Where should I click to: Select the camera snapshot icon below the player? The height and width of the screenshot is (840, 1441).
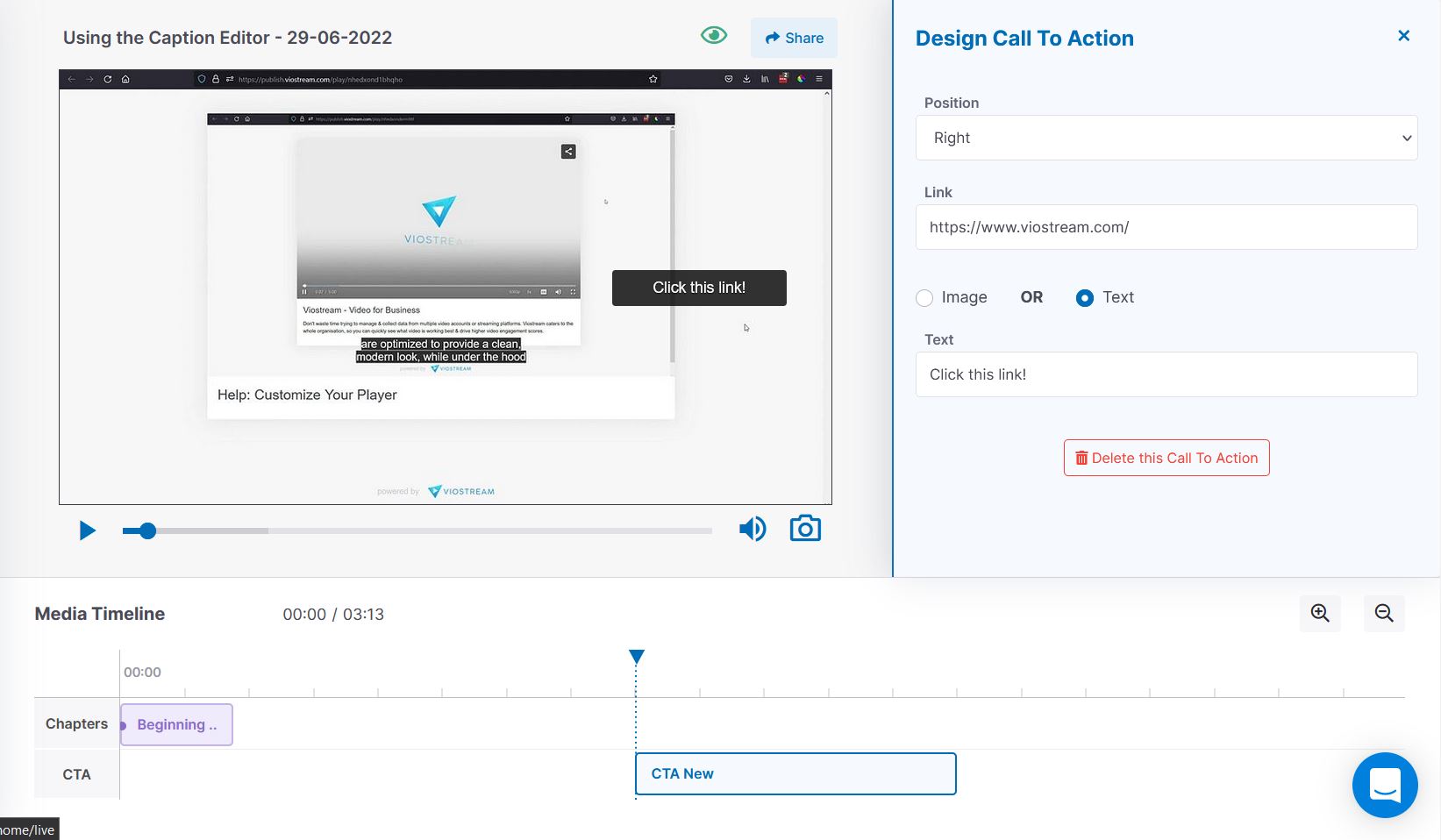point(805,528)
